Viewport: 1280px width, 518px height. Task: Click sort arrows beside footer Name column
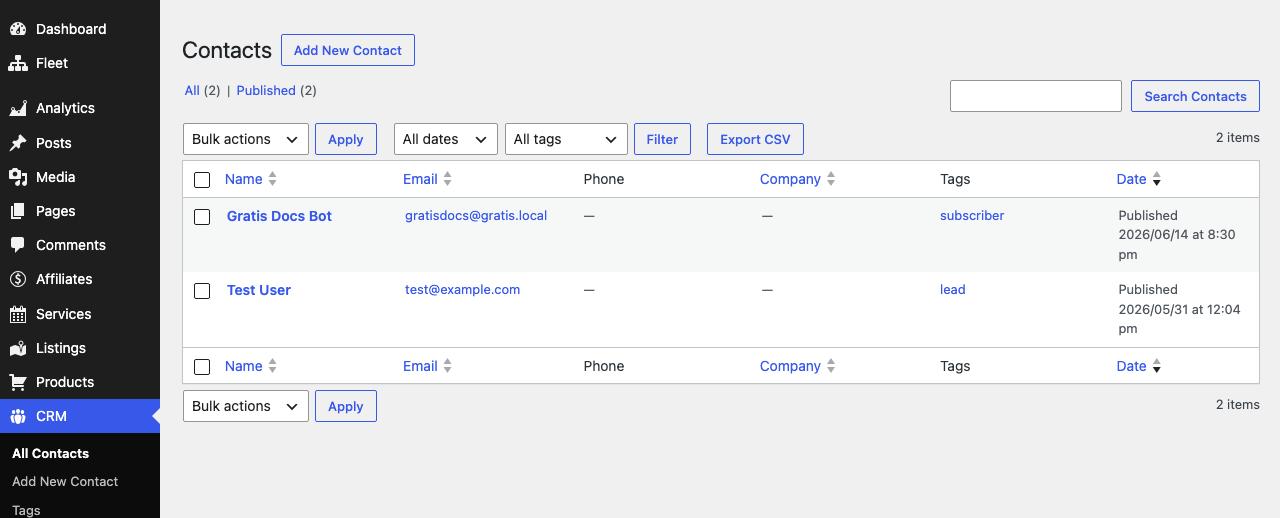(x=273, y=366)
